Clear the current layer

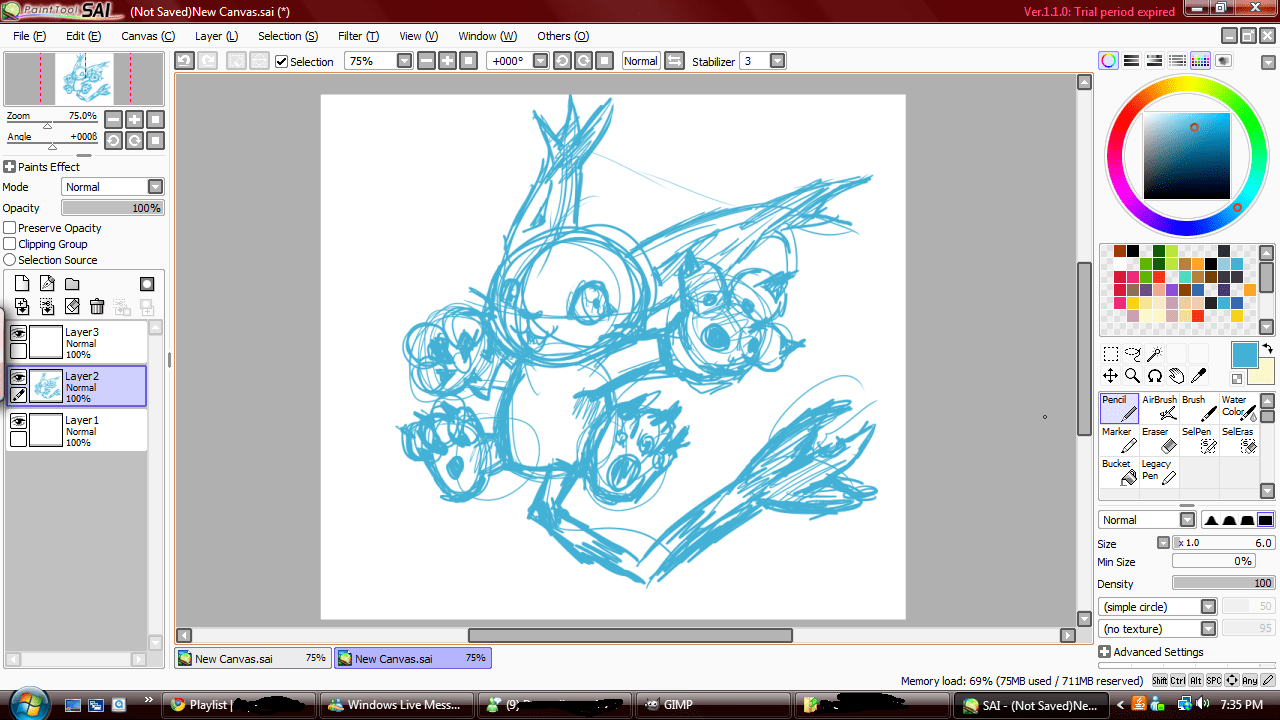(72, 307)
